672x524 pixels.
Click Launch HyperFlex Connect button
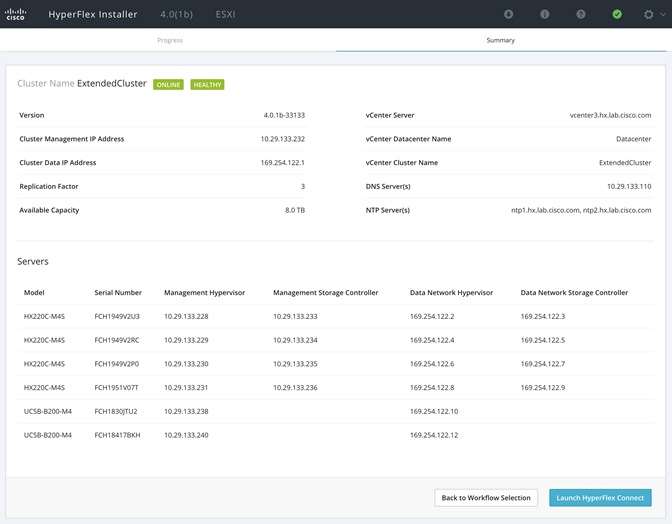point(600,498)
